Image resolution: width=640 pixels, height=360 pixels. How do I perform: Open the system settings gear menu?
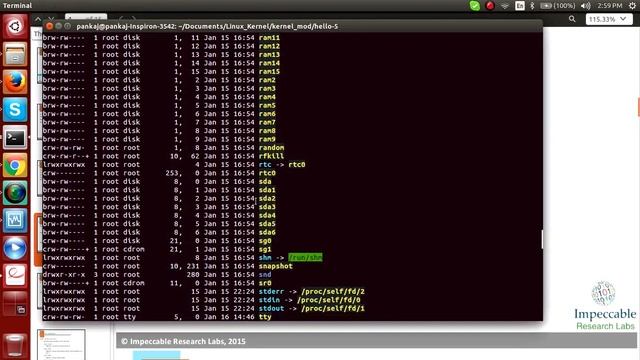632,6
